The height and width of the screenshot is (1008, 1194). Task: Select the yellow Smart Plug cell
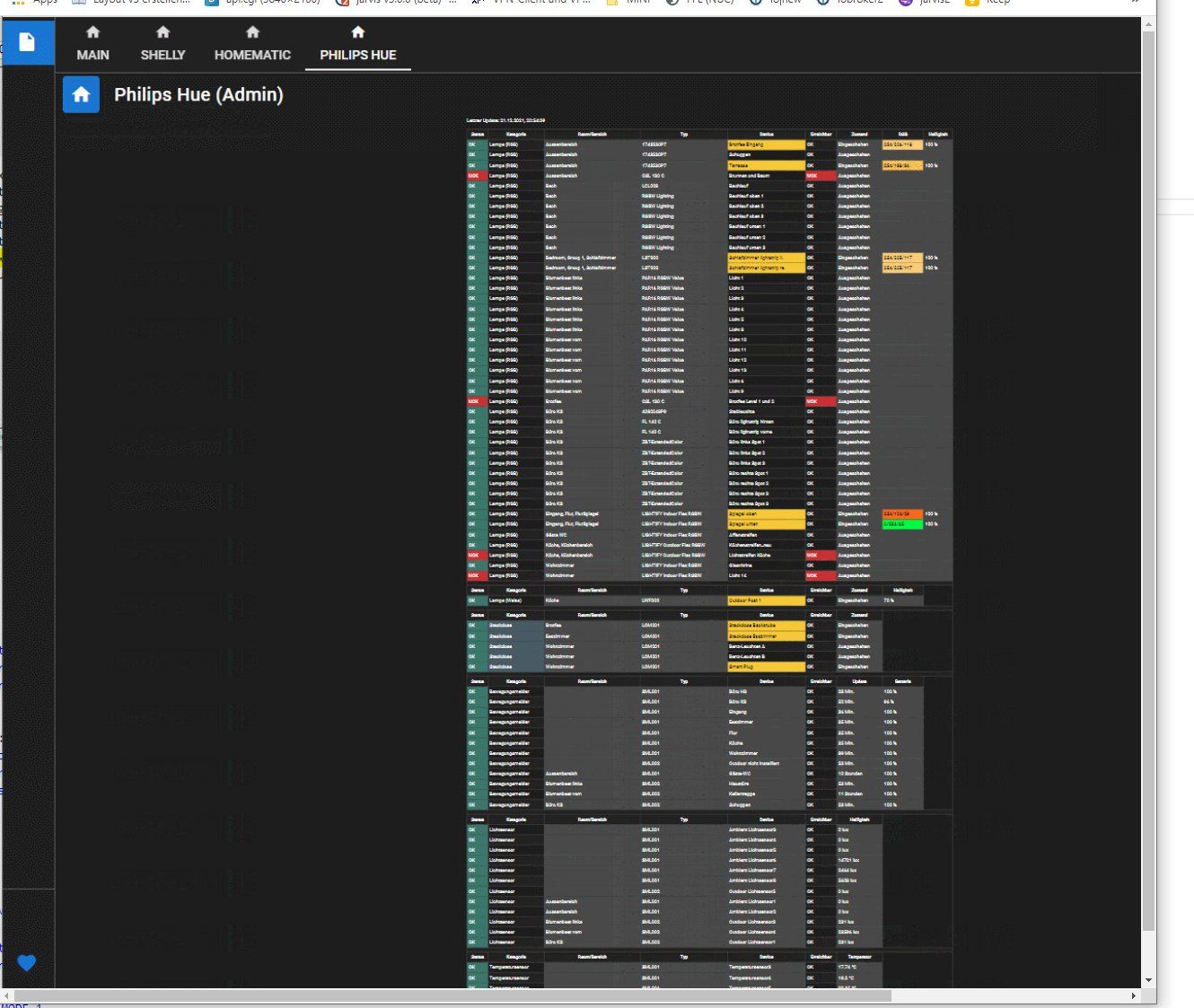pyautogui.click(x=766, y=667)
